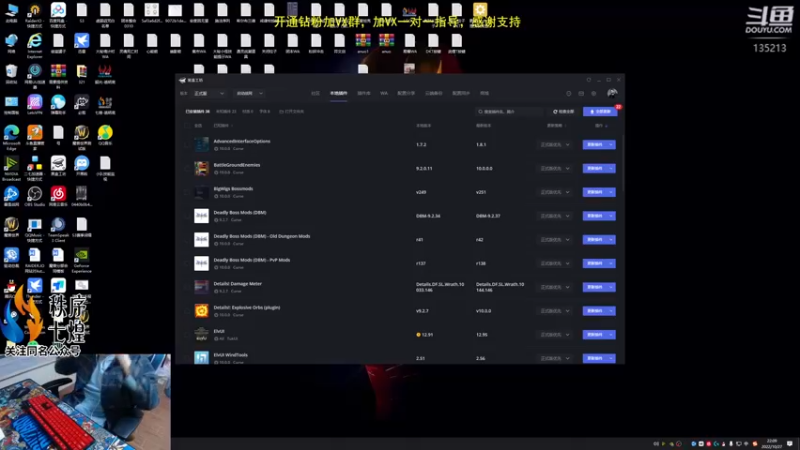
Task: Click the Deadly Boss Mods (DBM) addon icon
Action: [x=201, y=216]
